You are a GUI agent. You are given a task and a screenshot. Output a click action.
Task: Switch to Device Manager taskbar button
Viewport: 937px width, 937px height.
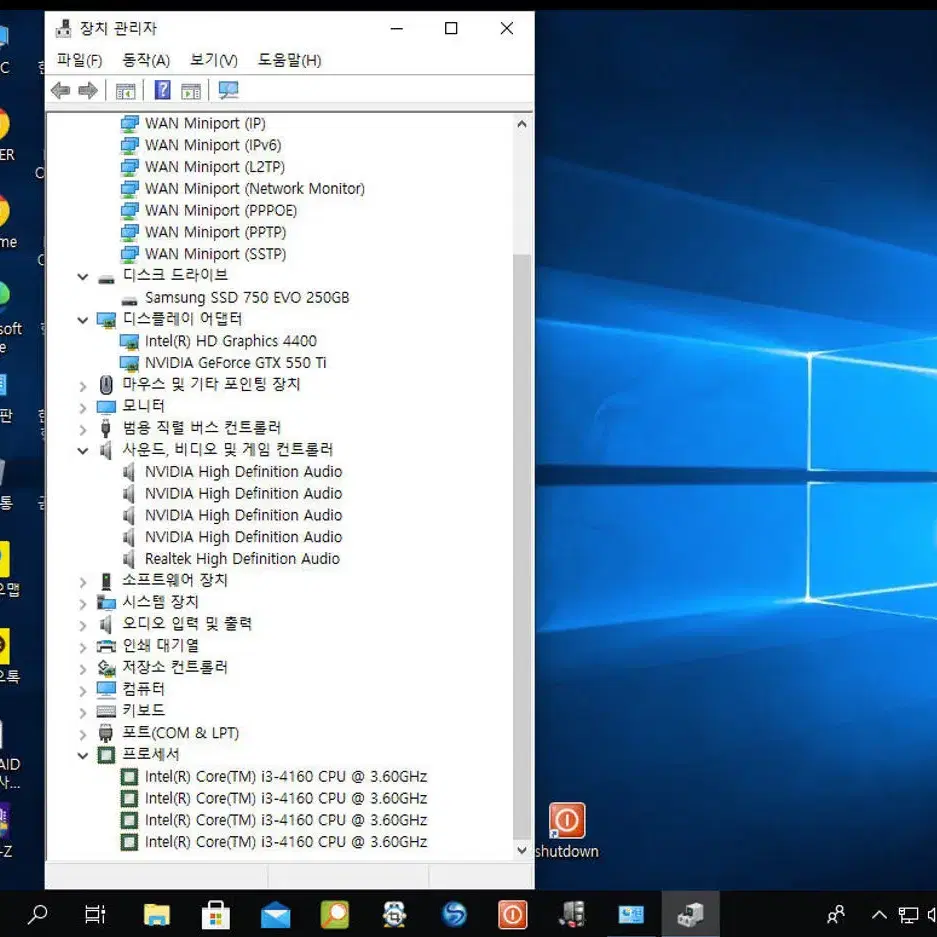pyautogui.click(x=690, y=914)
